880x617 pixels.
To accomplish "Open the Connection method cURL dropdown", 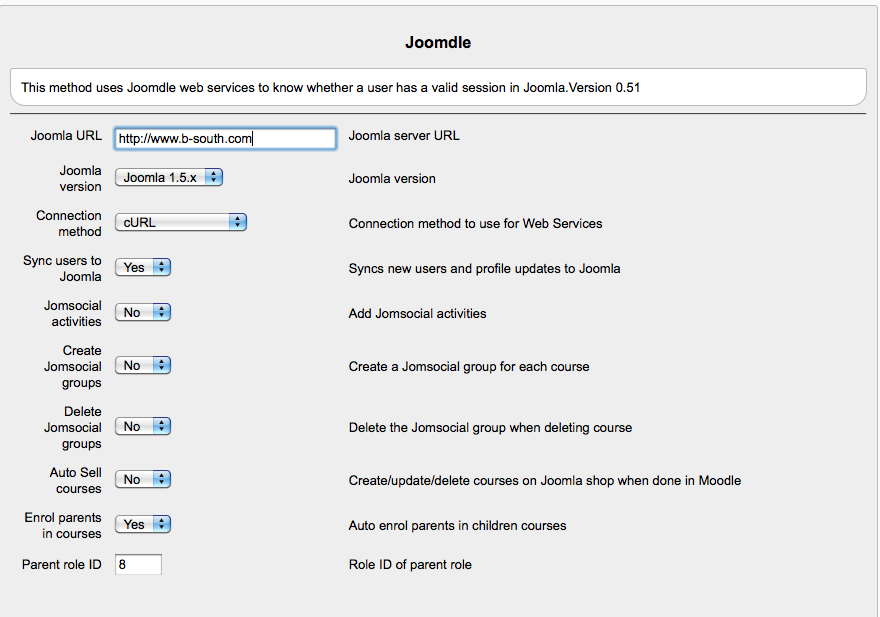I will click(x=181, y=223).
